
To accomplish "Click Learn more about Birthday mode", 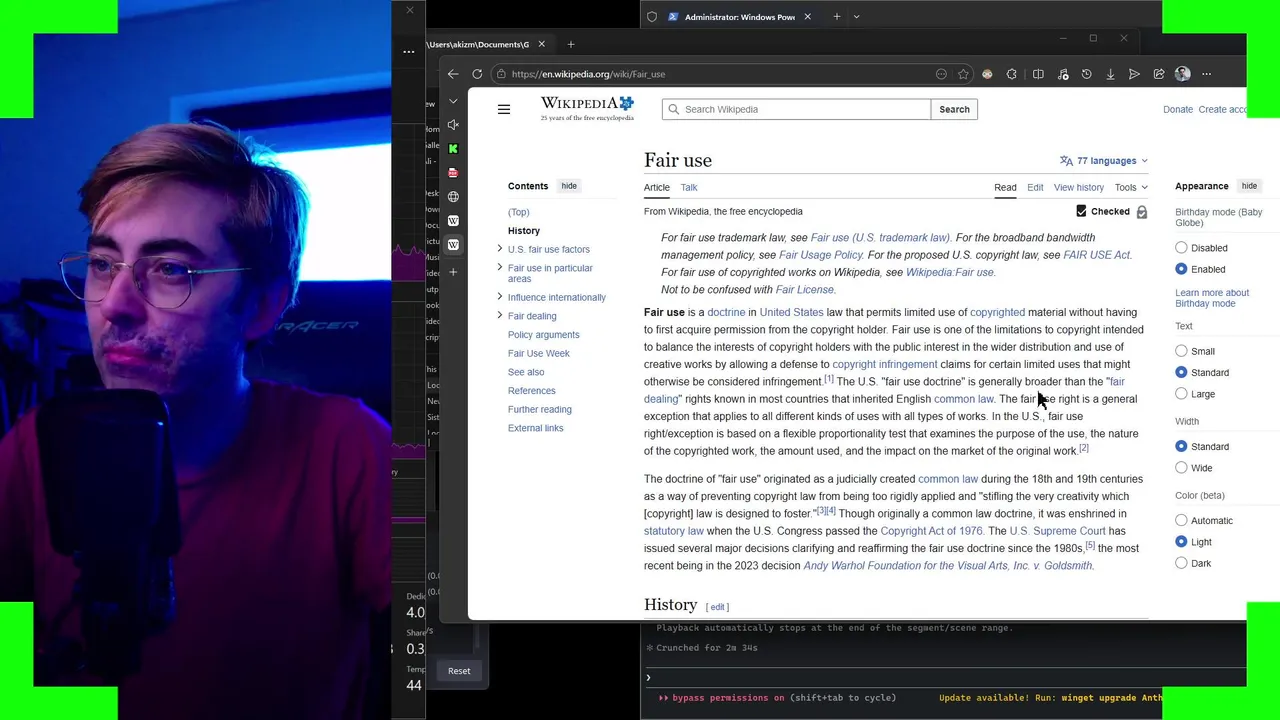I will (1212, 298).
